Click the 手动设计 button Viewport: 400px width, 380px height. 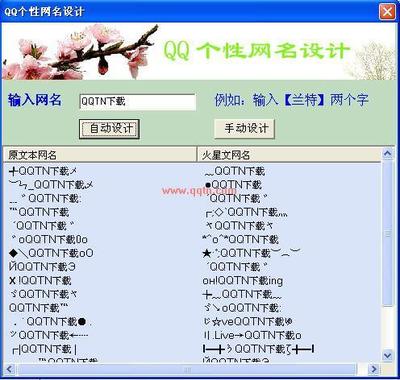pos(244,128)
